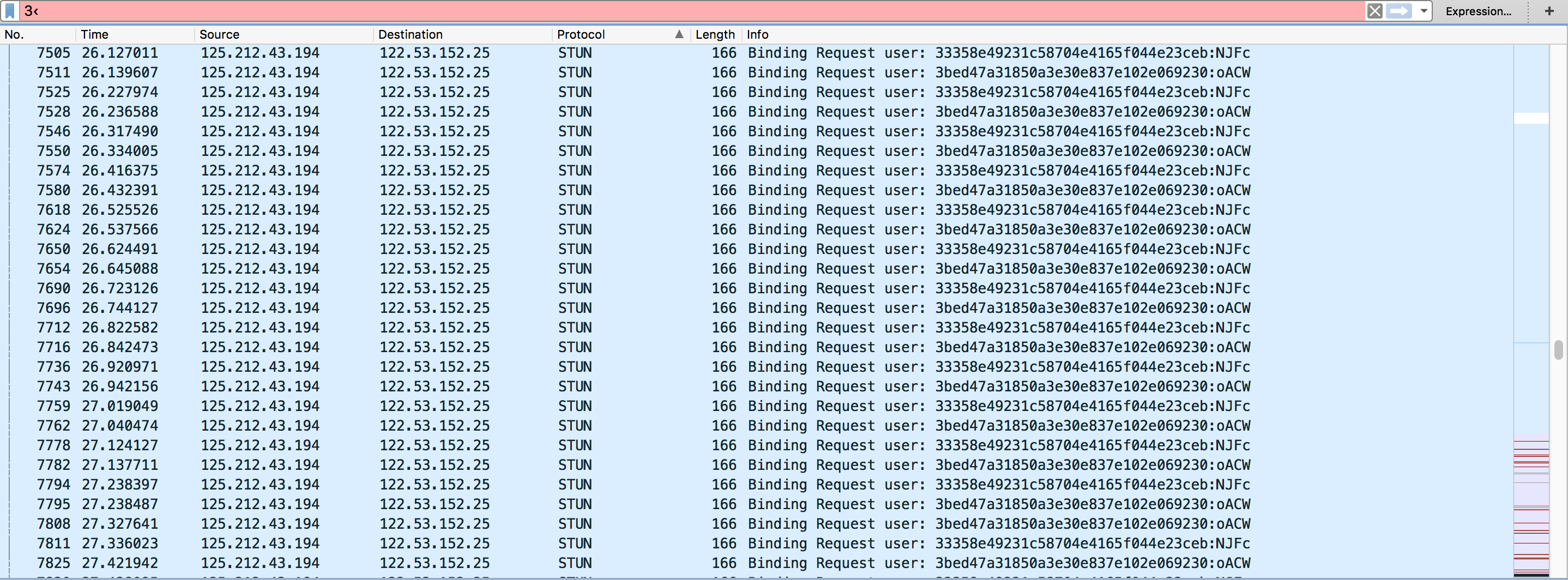Select packet 7795 in the list
The height and width of the screenshot is (580, 1568).
[x=53, y=505]
